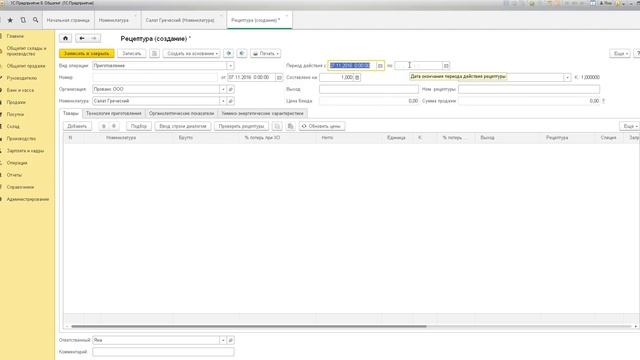Go to home page with house icon
The width and height of the screenshot is (640, 360).
point(65,38)
